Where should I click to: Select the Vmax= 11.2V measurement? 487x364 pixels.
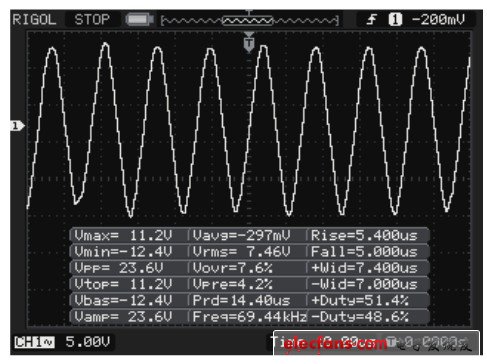[123, 236]
